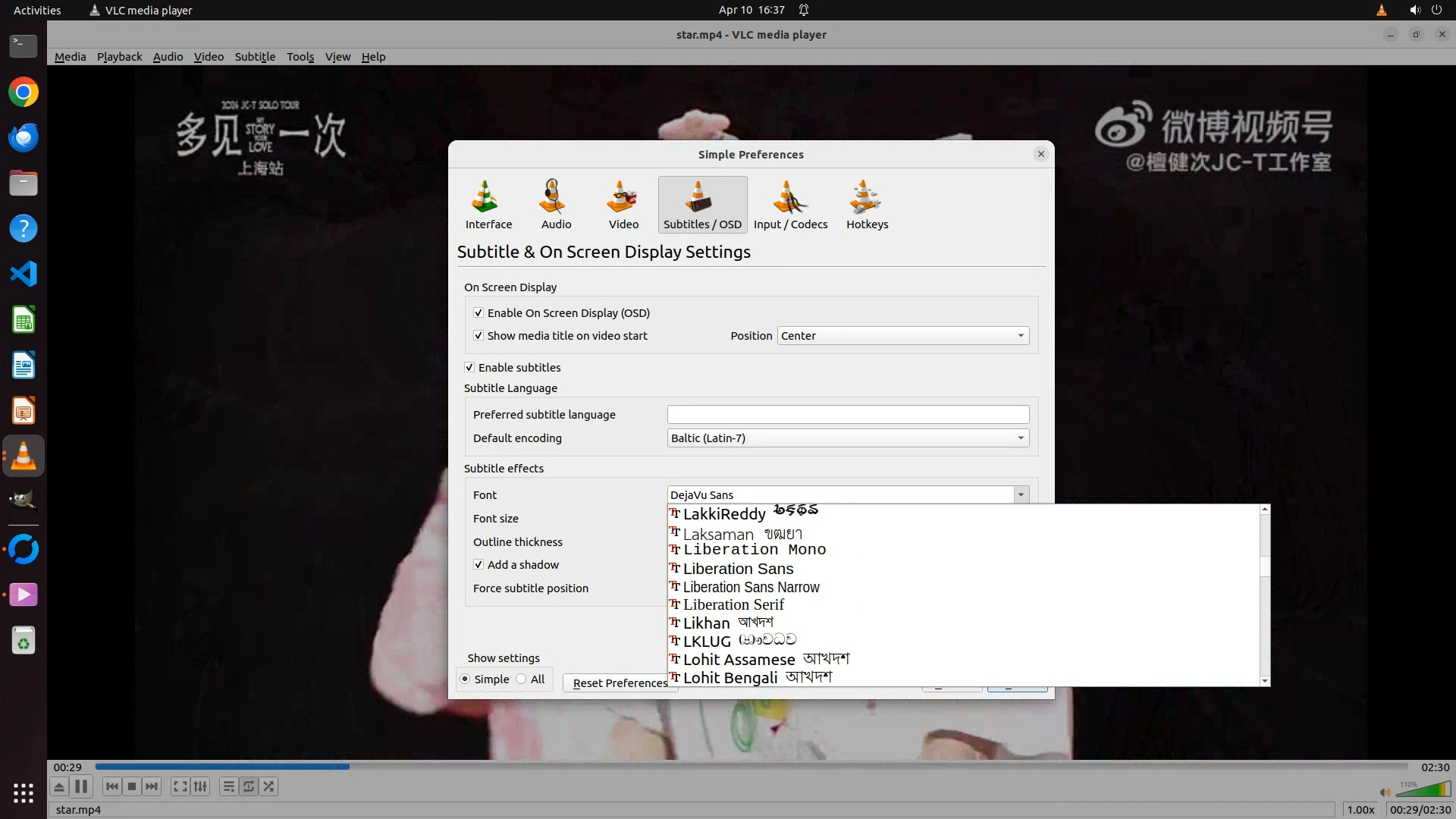Toggle fullscreen video mode
Image resolution: width=1456 pixels, height=819 pixels.
pos(180,786)
